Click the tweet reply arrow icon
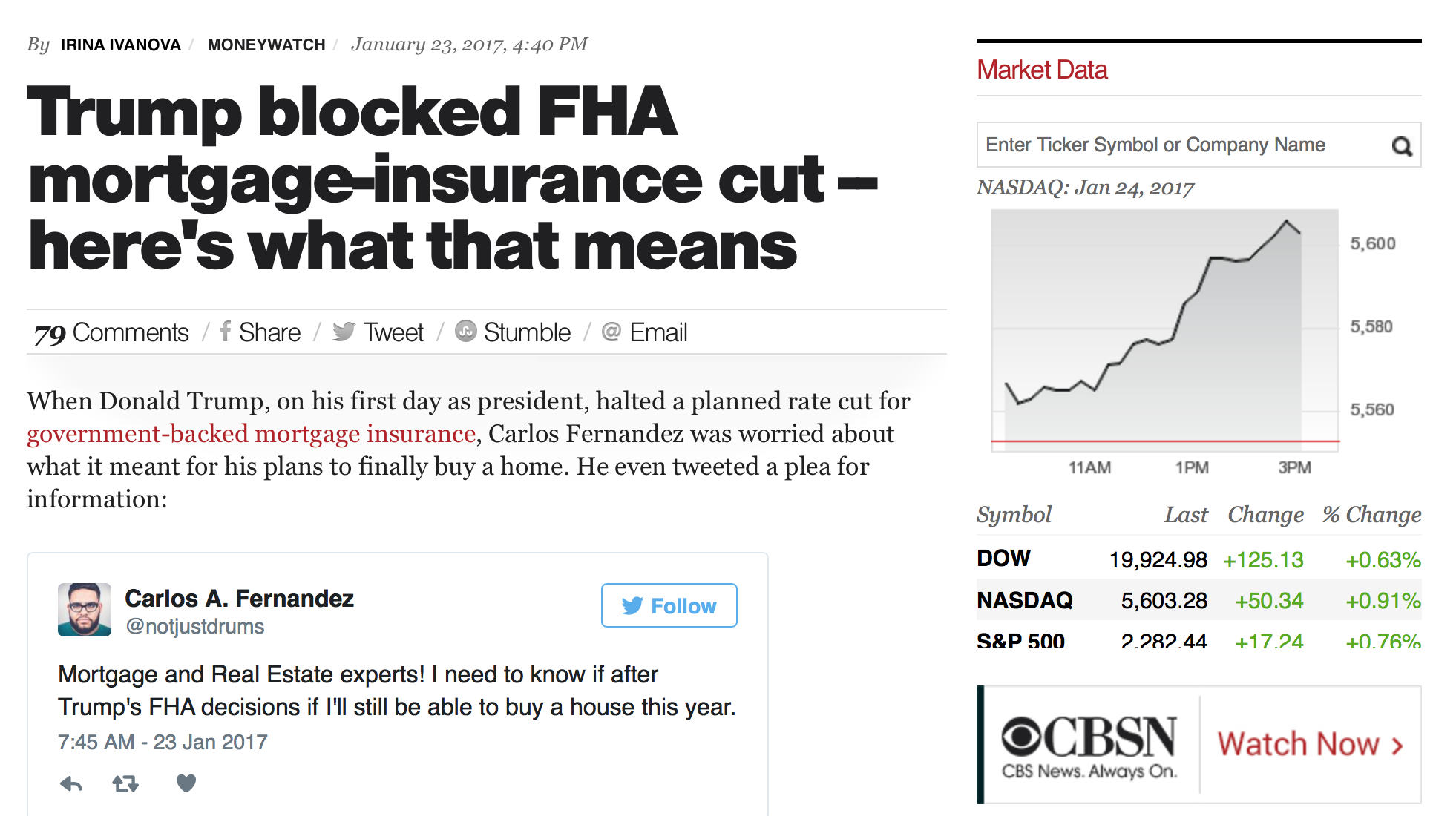Viewport: 1456px width, 816px height. pyautogui.click(x=71, y=783)
